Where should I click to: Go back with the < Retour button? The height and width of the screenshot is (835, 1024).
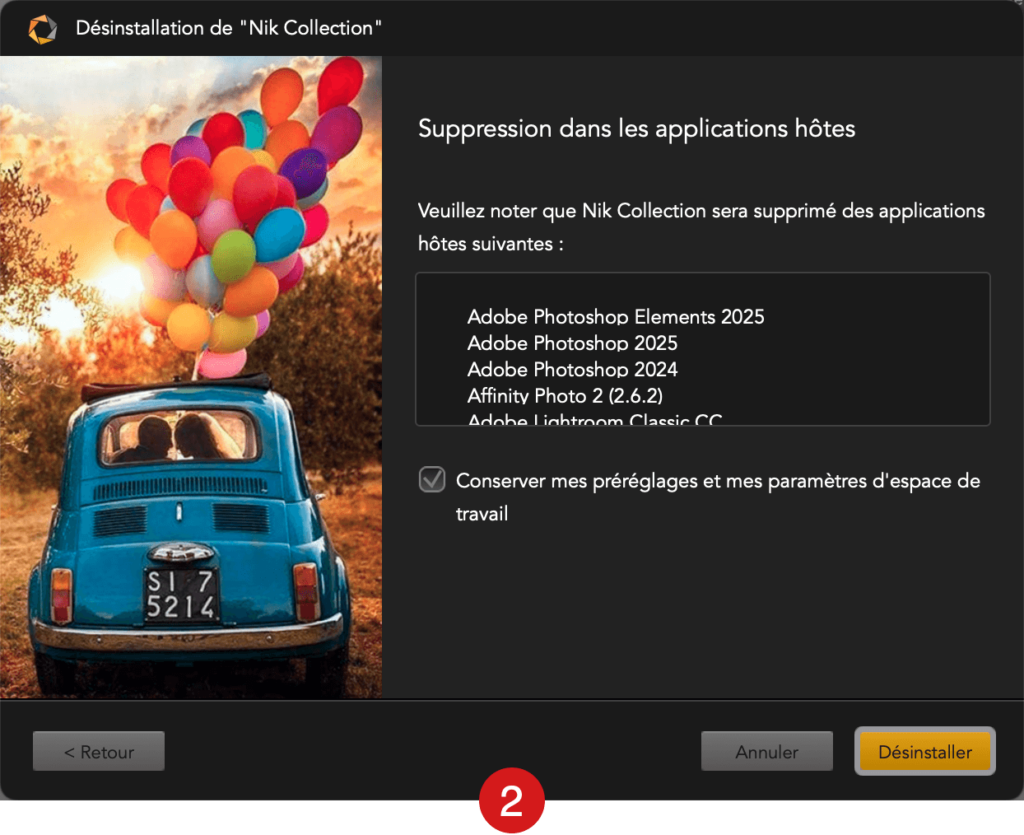point(99,751)
